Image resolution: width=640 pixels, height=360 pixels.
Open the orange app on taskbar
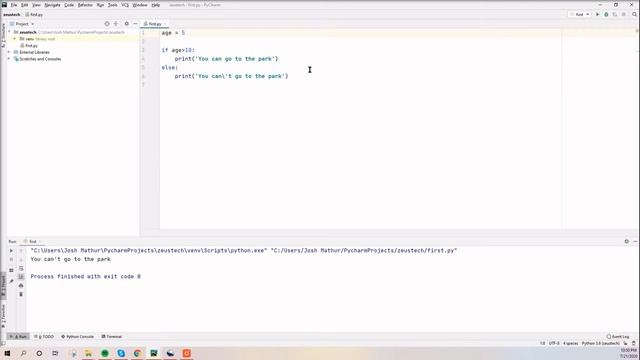coord(187,353)
